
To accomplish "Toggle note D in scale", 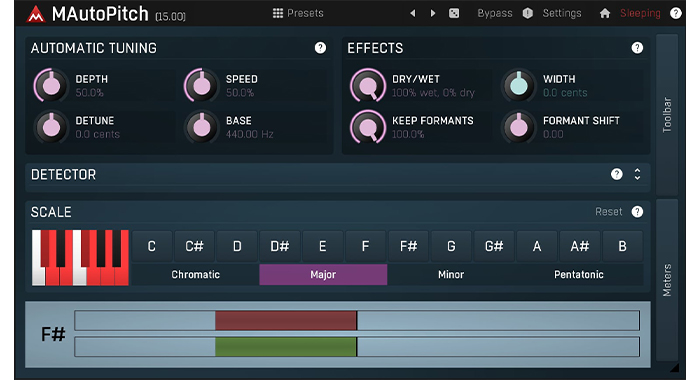I will (x=237, y=246).
